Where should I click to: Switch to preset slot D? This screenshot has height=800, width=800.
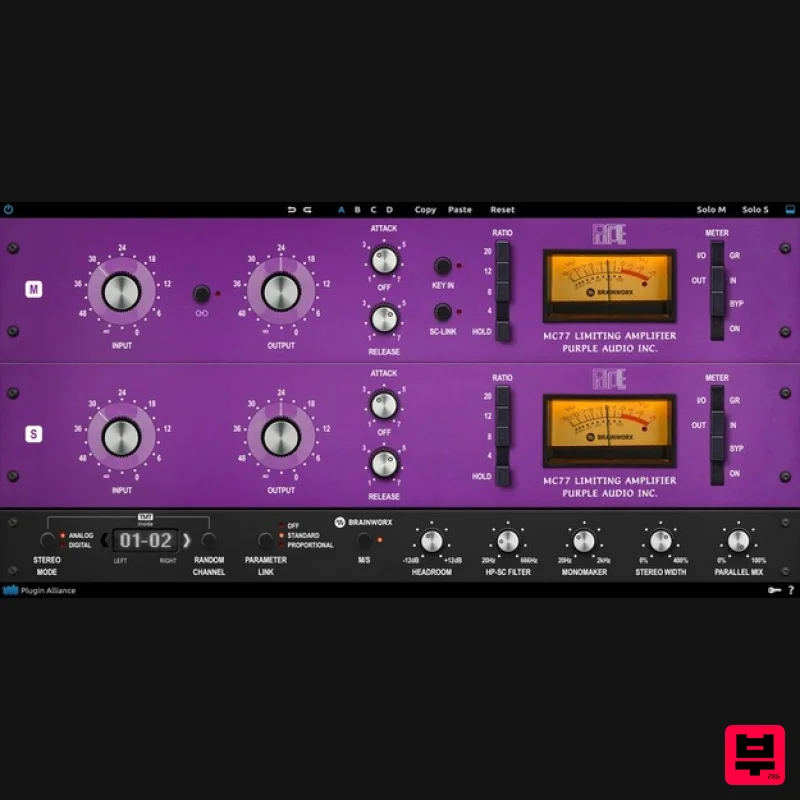[x=388, y=210]
